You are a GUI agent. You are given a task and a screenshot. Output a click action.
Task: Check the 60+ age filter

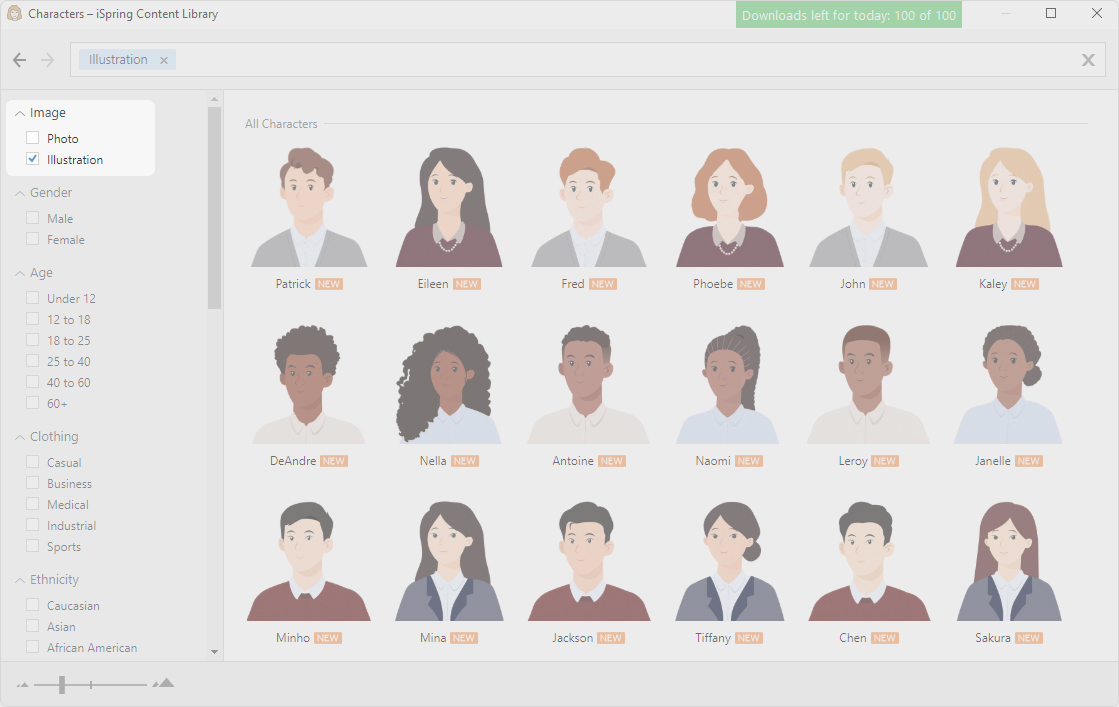coord(33,403)
